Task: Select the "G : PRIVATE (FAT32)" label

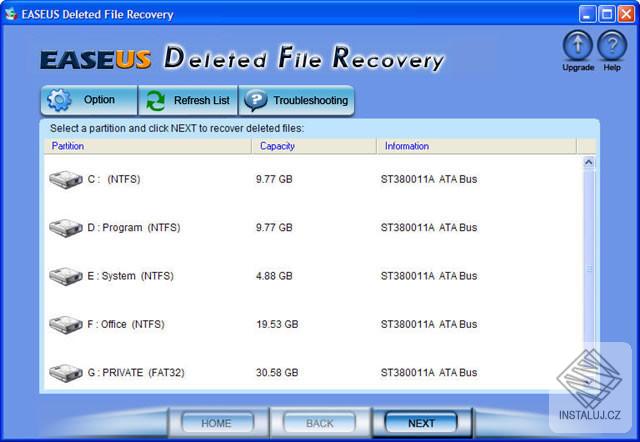Action: point(136,373)
